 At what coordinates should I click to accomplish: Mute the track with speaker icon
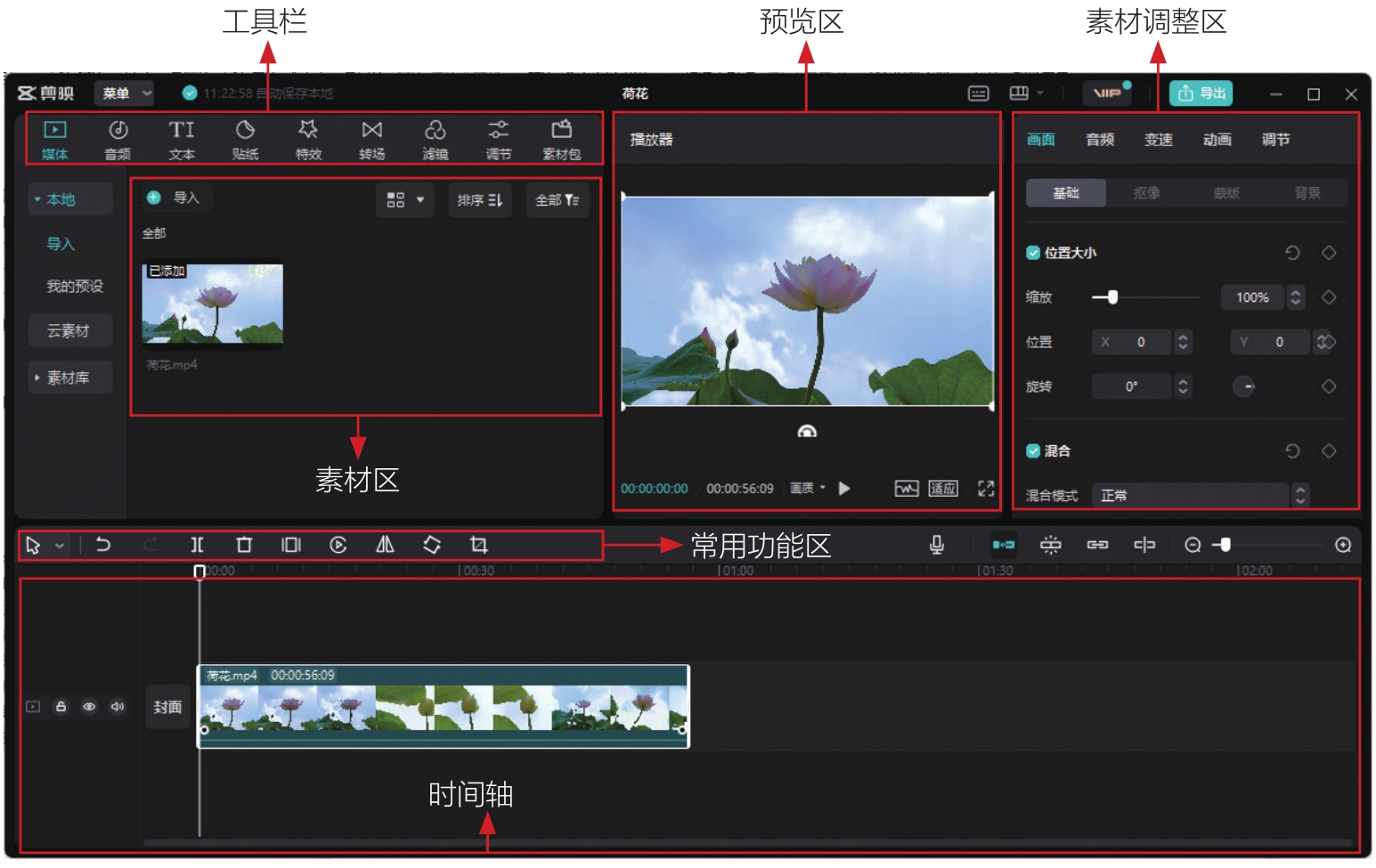coord(118,707)
